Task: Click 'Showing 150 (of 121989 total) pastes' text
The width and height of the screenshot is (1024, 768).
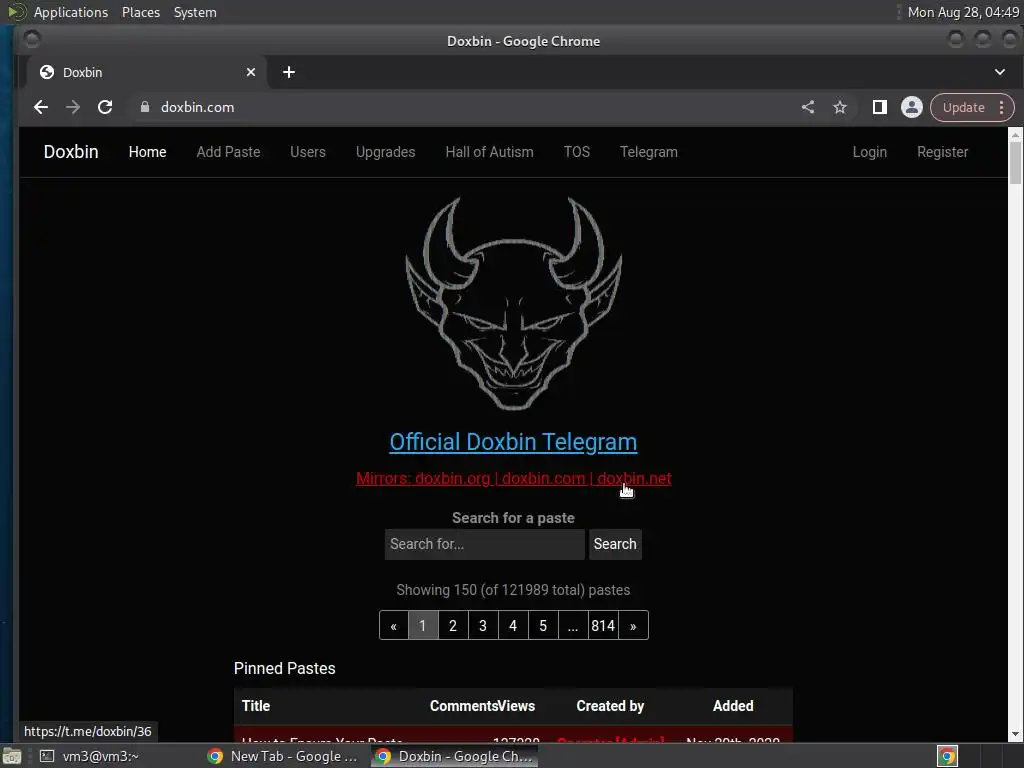Action: (x=513, y=590)
